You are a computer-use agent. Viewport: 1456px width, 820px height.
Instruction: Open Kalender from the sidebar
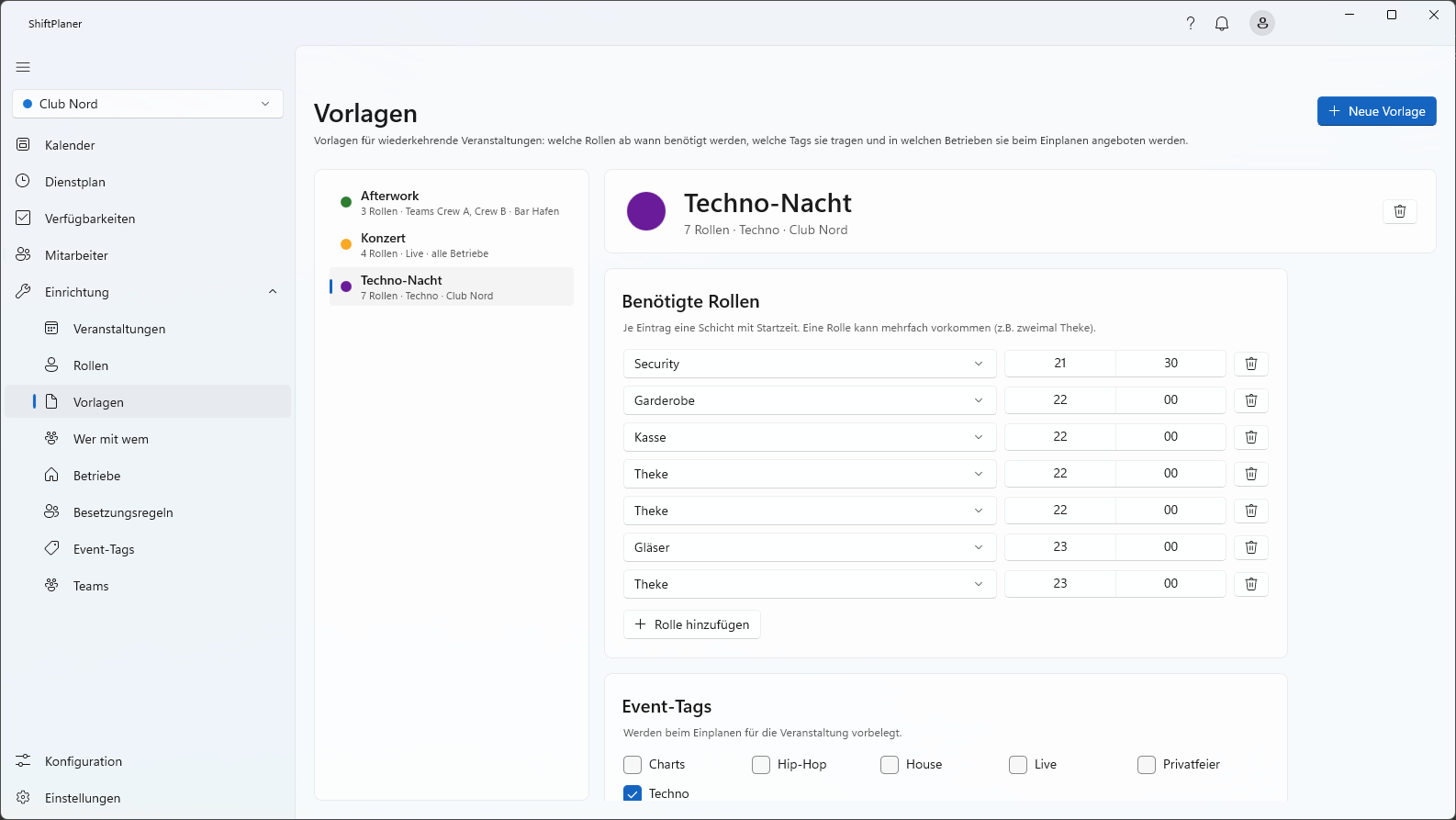(148, 145)
